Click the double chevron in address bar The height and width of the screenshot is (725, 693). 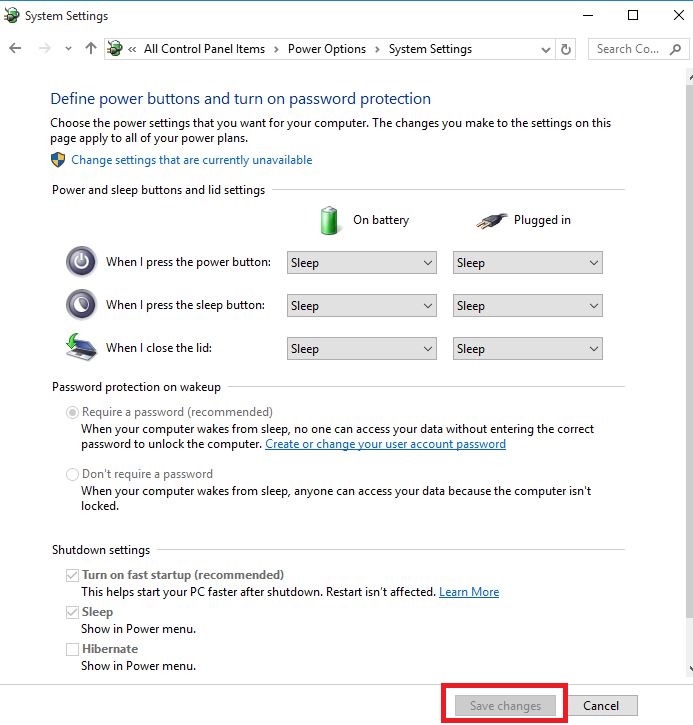click(132, 49)
